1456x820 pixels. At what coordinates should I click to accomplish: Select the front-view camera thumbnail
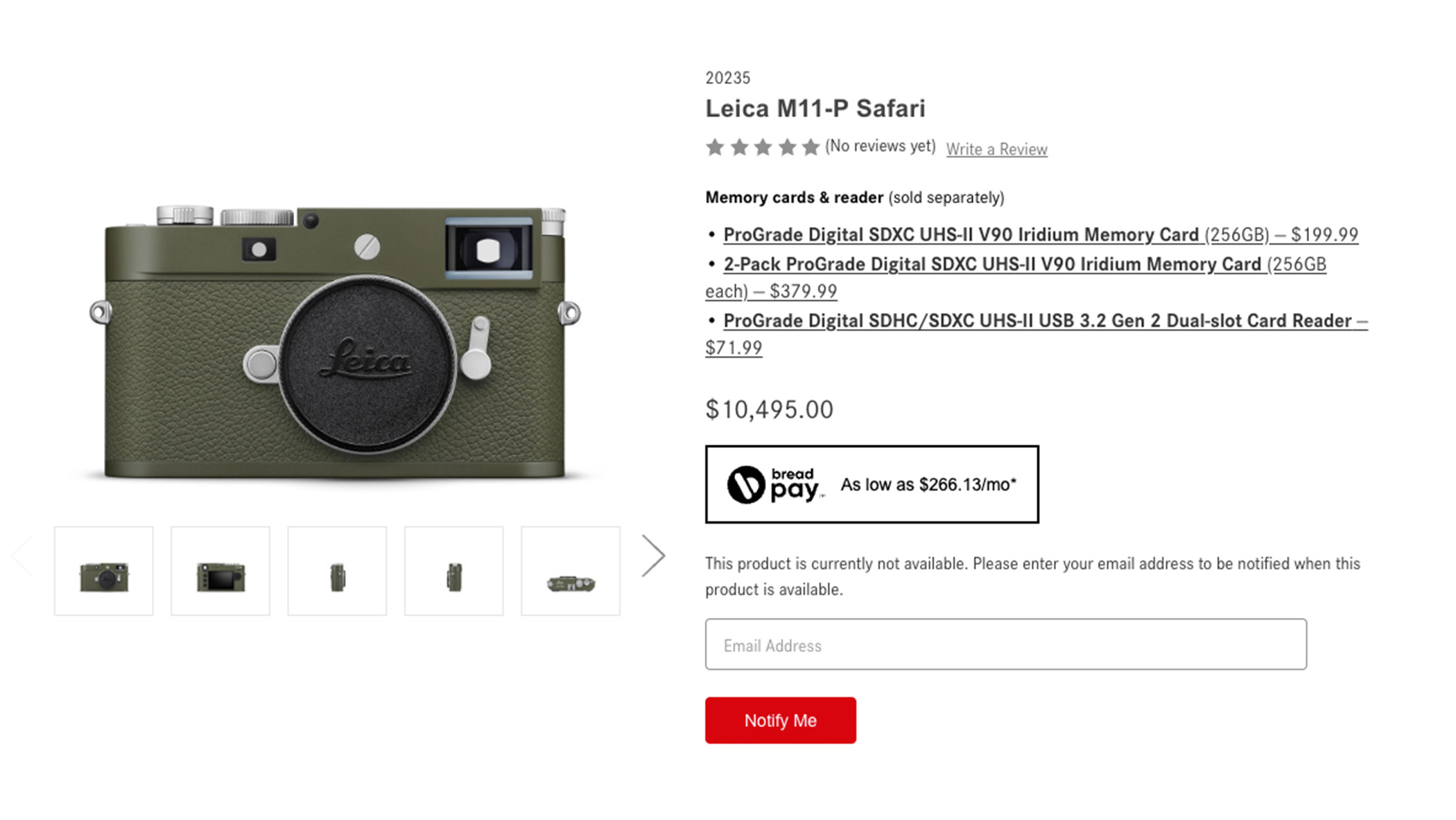pyautogui.click(x=104, y=571)
